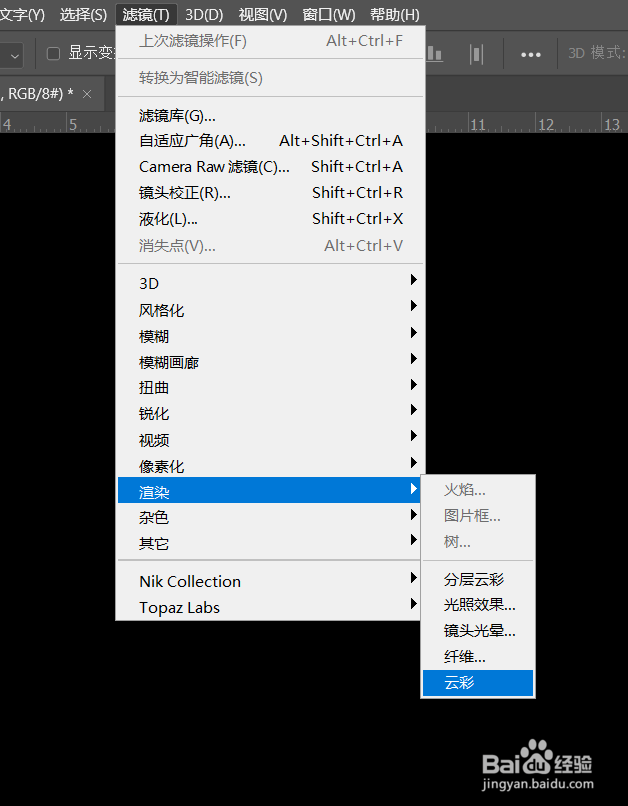Viewport: 628px width, 806px height.
Task: Expand the 3D filter submenu
Action: pyautogui.click(x=270, y=283)
